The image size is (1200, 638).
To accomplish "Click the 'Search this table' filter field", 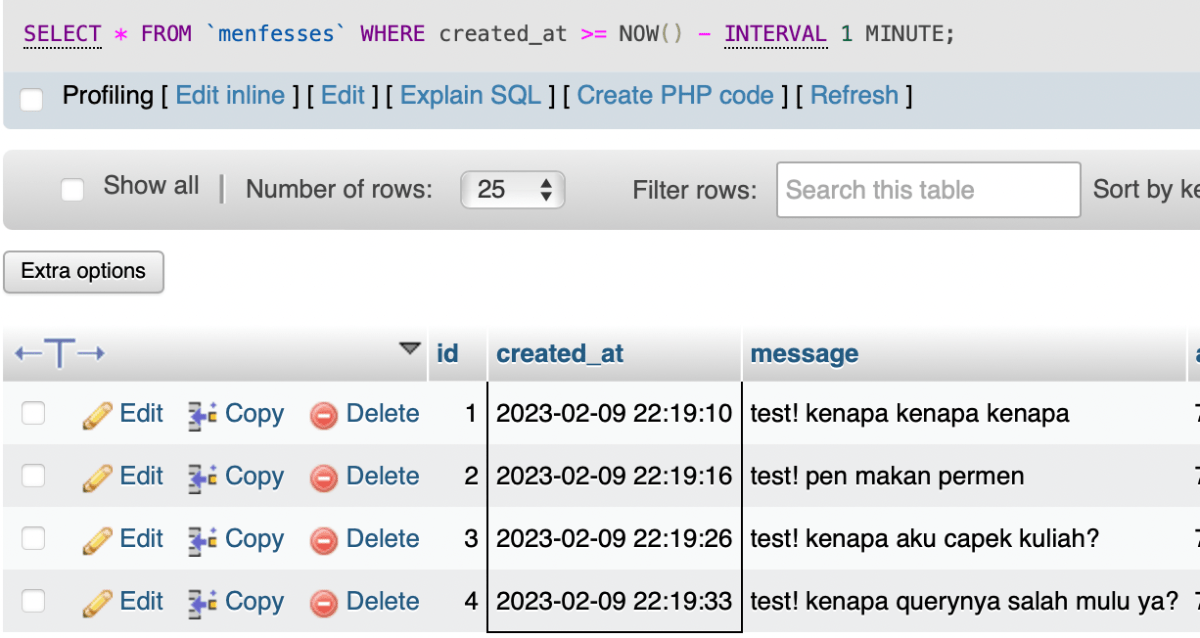I will tap(927, 189).
